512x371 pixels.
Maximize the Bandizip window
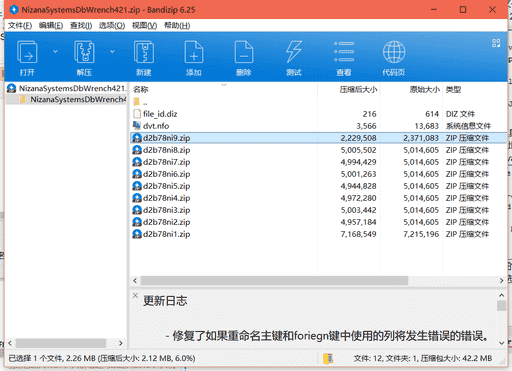click(x=463, y=10)
